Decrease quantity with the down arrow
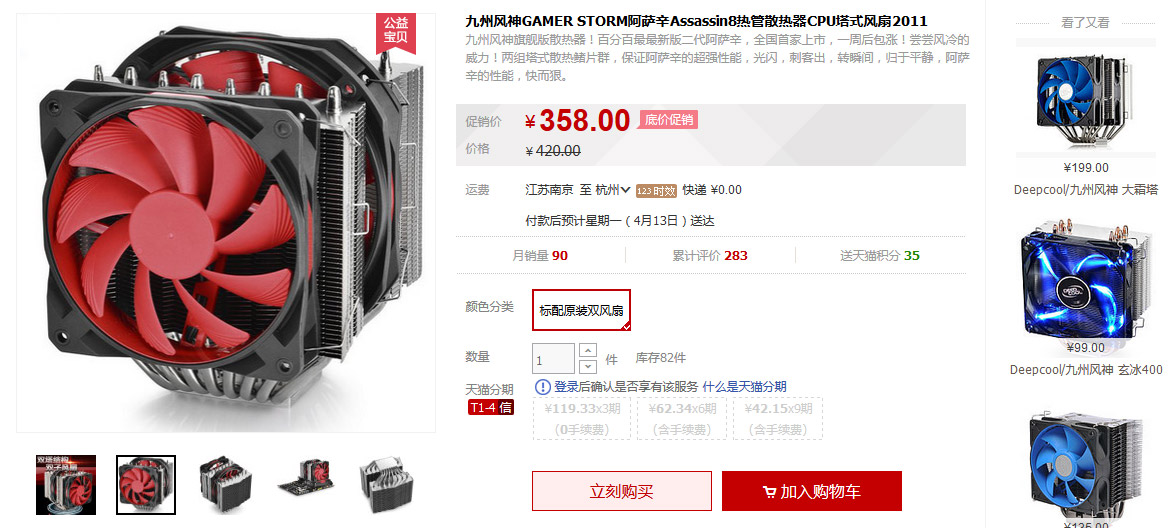Viewport: 1175px width, 528px height. [x=588, y=366]
